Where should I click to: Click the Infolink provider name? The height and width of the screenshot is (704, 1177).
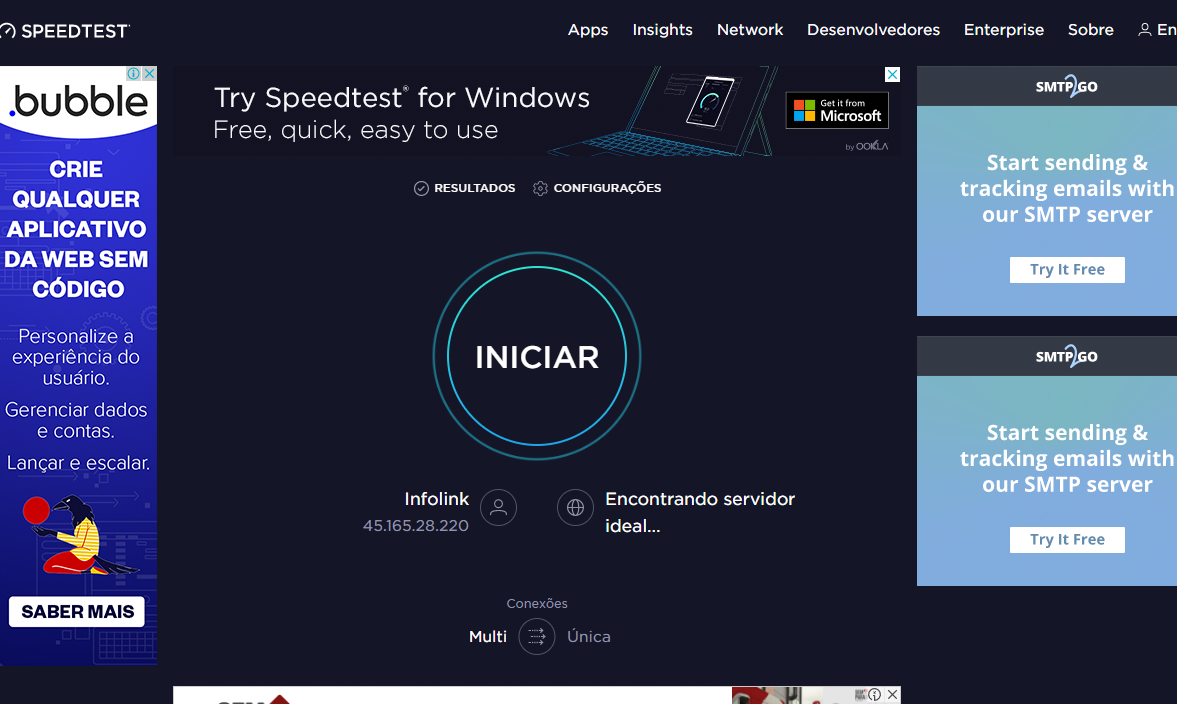437,499
